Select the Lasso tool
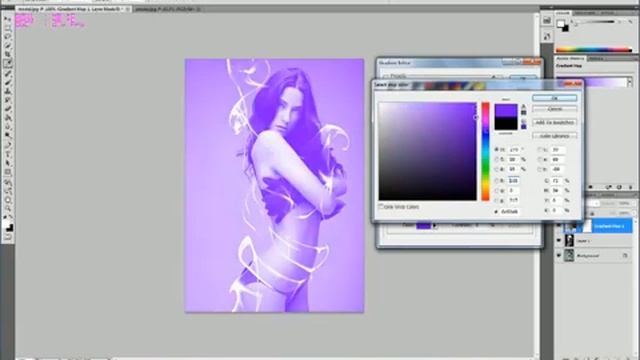This screenshot has width=640, height=360. tap(8, 36)
